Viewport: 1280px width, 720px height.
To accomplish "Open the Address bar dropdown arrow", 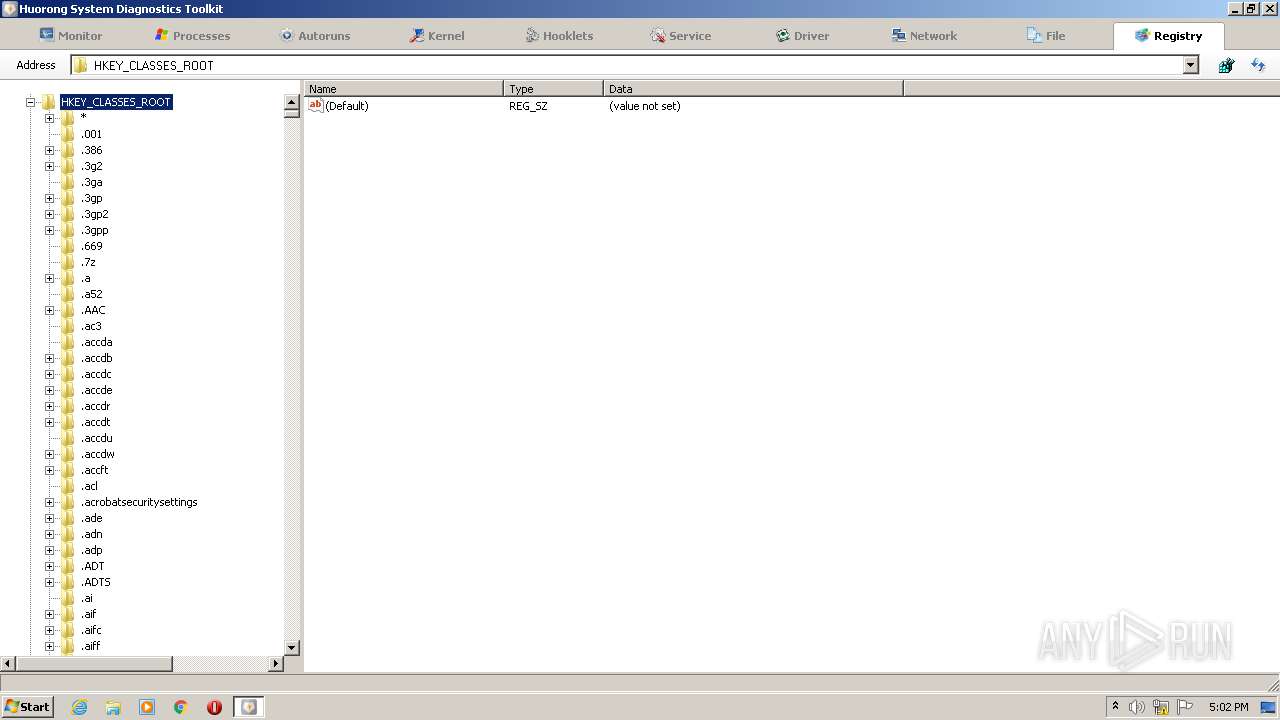I will tap(1191, 65).
